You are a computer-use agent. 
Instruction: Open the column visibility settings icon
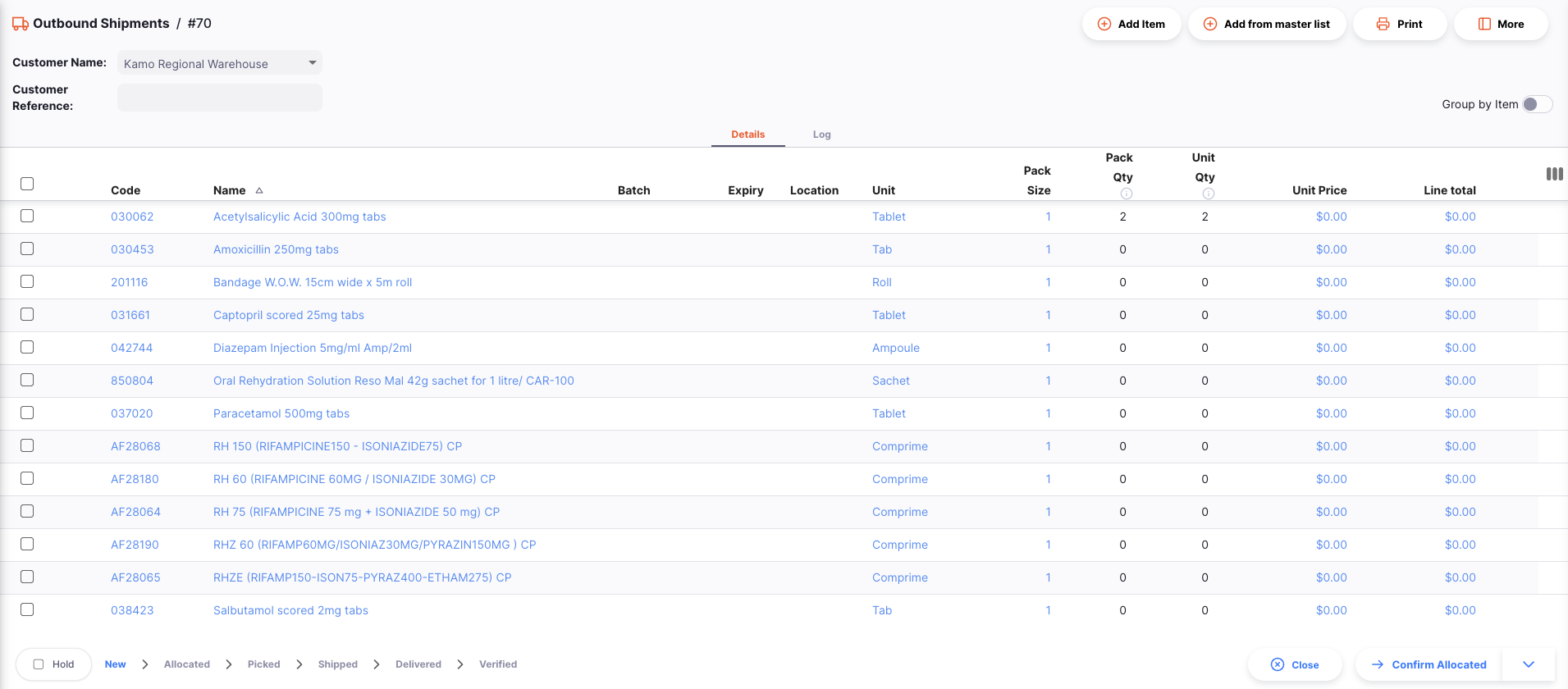(1554, 174)
